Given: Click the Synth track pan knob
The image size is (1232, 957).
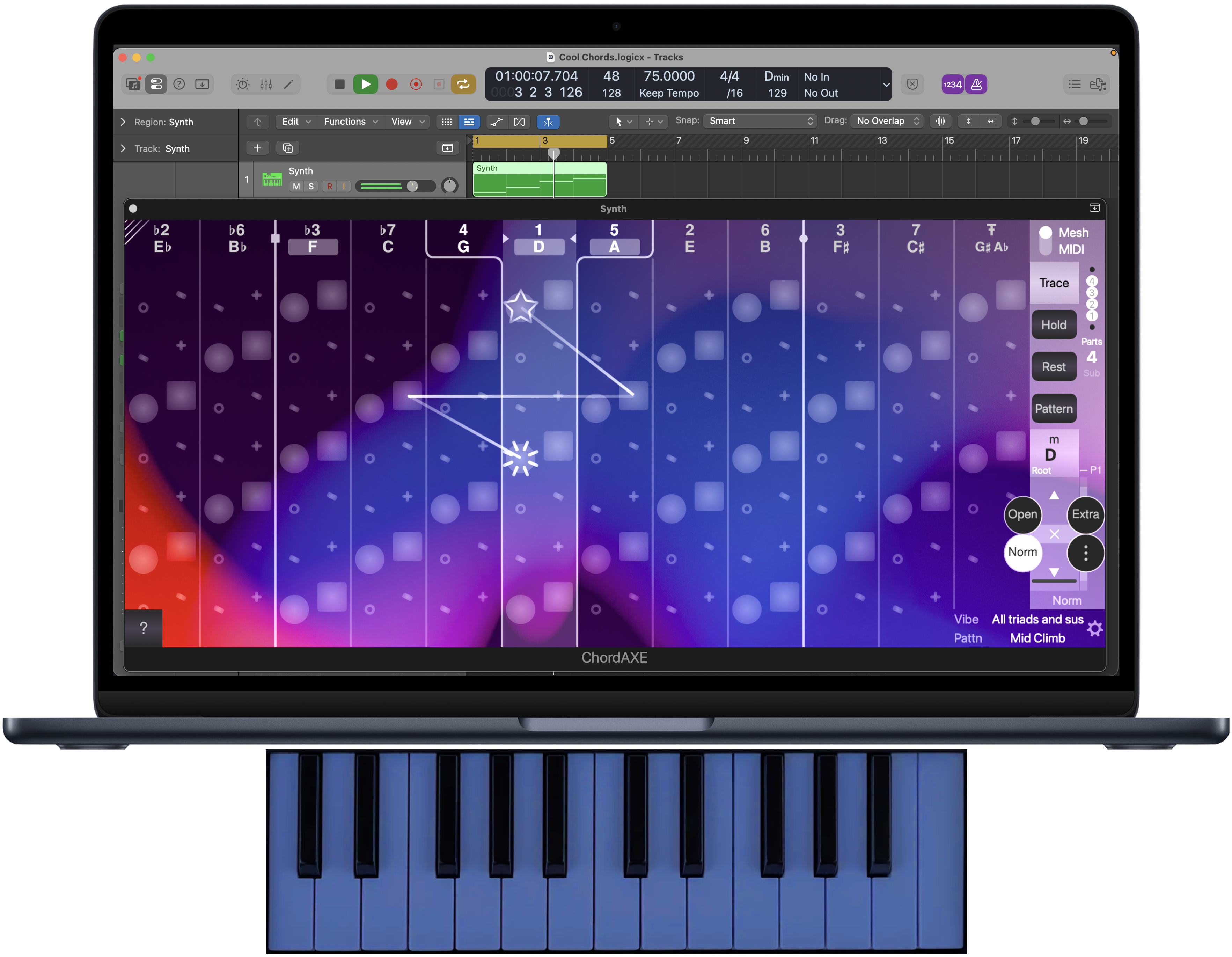Looking at the screenshot, I should [449, 186].
